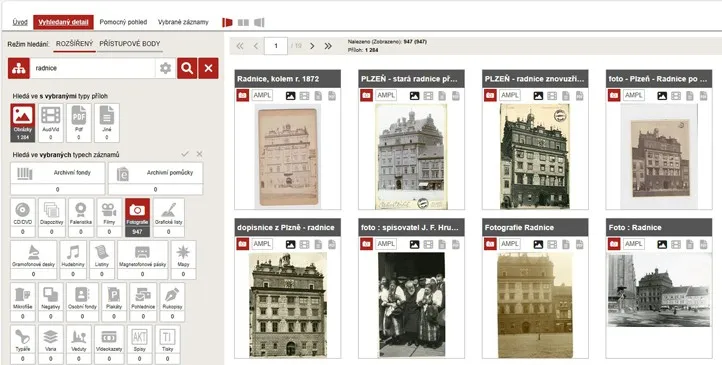Toggle Fotografie record type filter
The width and height of the screenshot is (722, 365).
click(137, 217)
